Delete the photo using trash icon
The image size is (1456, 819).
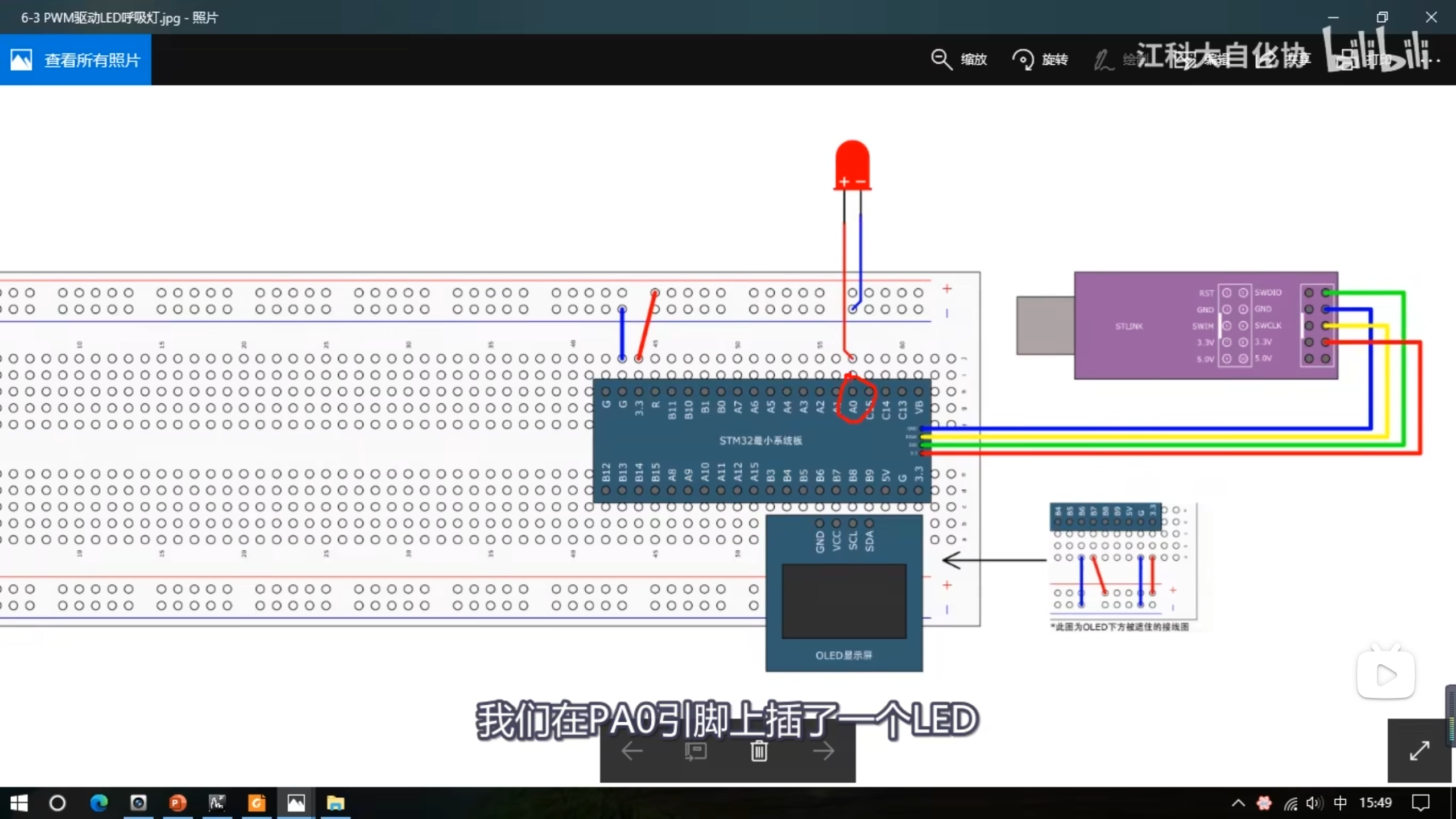(759, 751)
